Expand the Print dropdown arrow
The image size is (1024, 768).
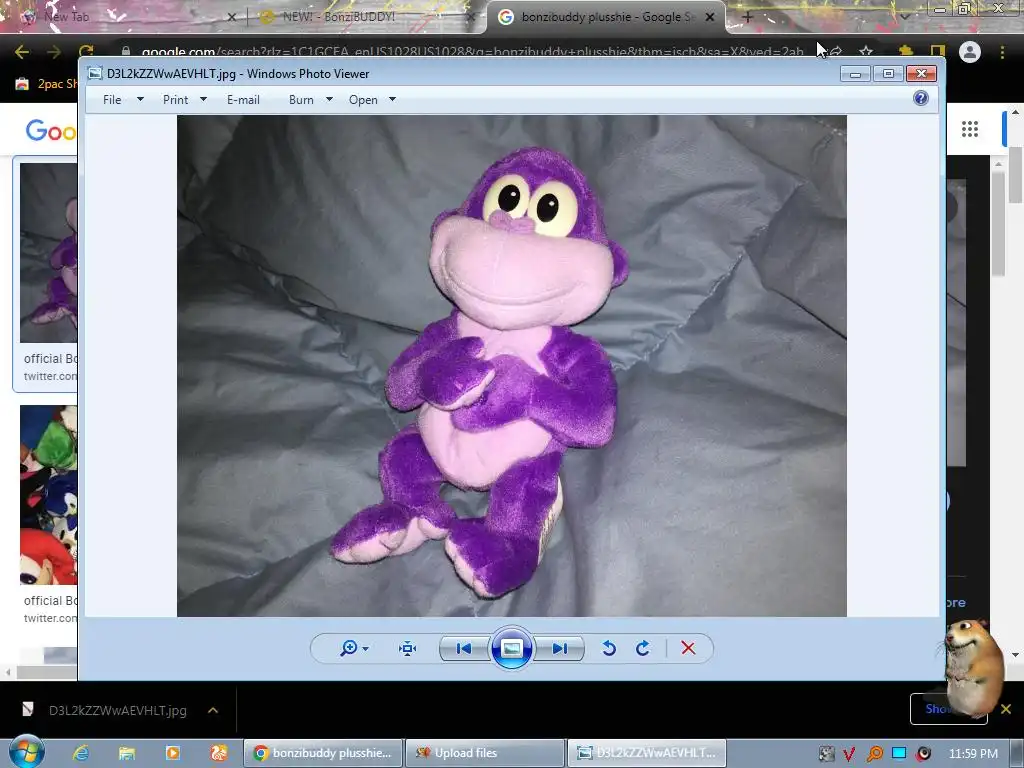click(x=203, y=99)
